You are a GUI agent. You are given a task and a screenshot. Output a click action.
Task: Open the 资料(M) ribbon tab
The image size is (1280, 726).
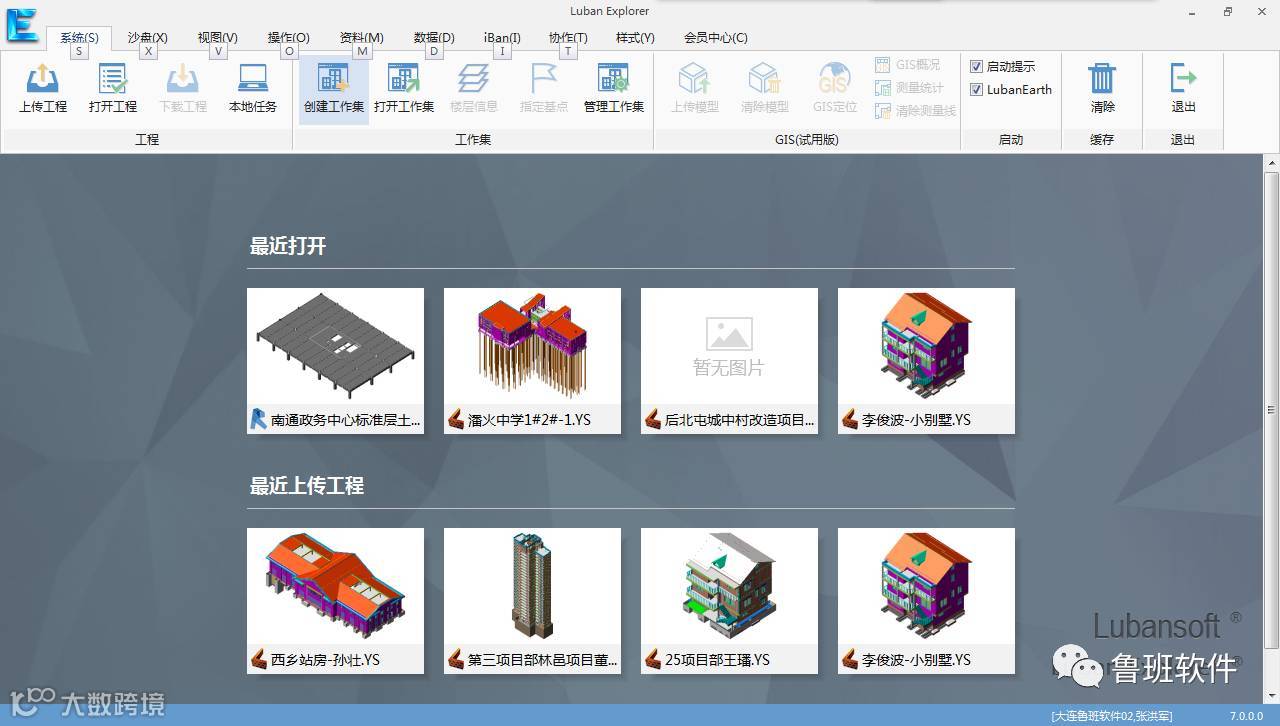[x=362, y=38]
